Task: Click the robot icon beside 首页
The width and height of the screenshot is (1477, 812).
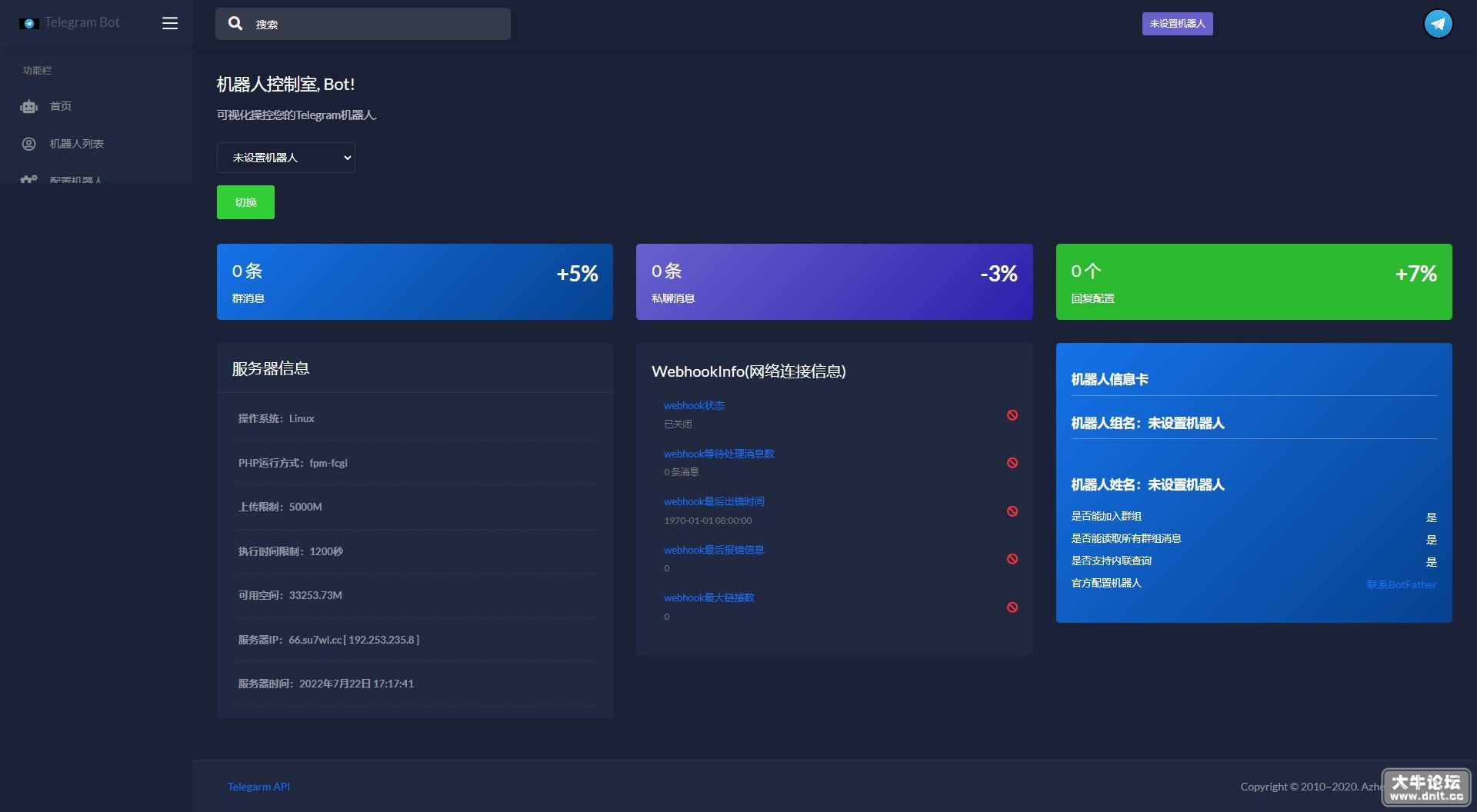Action: pyautogui.click(x=29, y=106)
